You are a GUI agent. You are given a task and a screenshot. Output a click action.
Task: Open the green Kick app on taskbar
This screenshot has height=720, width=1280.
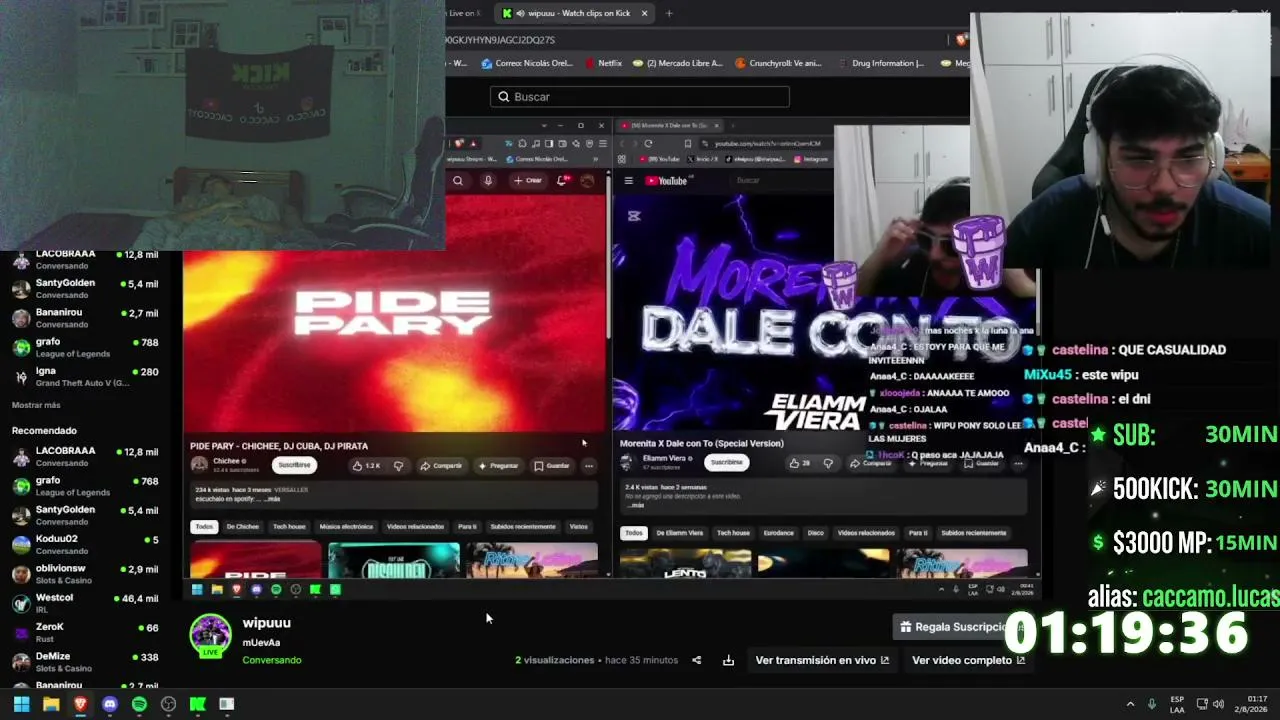point(198,704)
